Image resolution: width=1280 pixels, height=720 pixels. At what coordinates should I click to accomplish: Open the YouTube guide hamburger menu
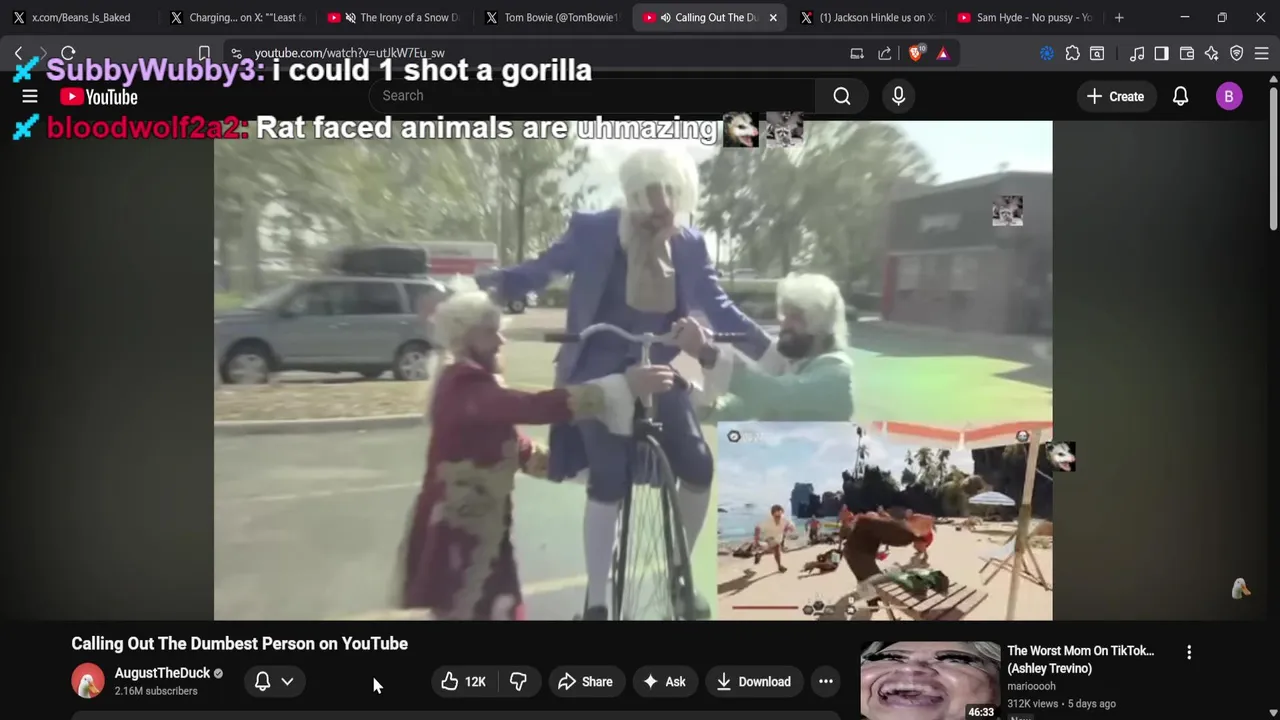[x=30, y=96]
